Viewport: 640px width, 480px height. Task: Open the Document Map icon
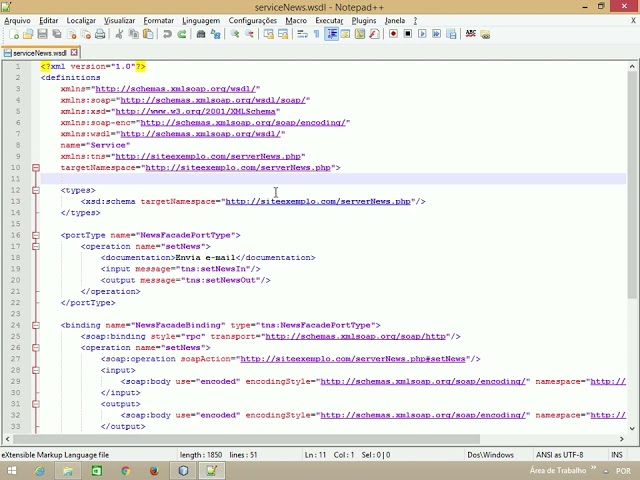pos(360,34)
